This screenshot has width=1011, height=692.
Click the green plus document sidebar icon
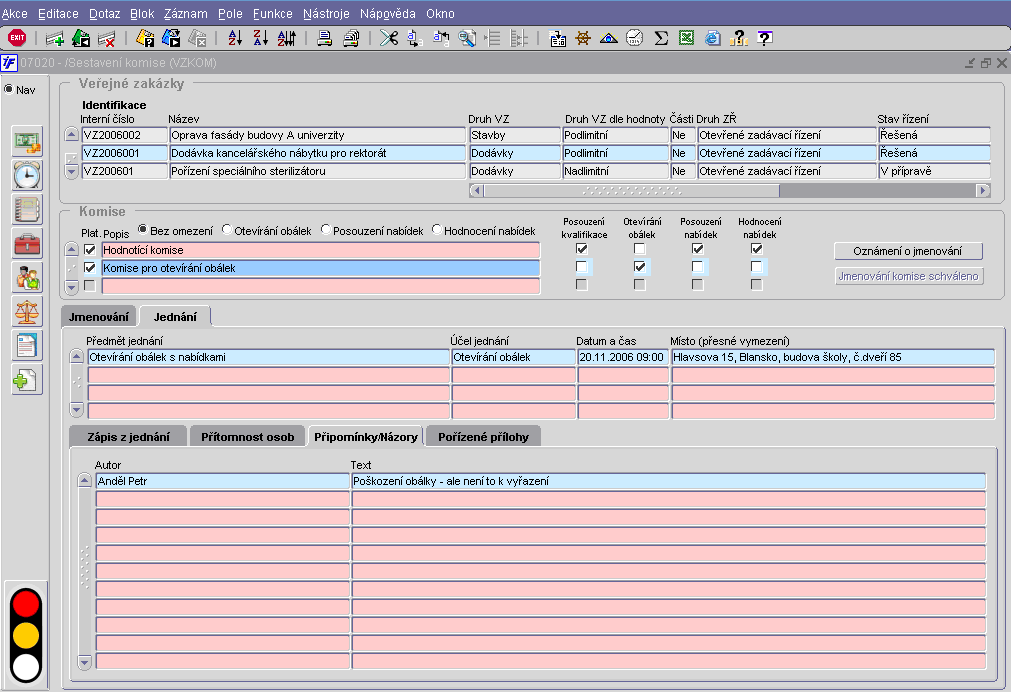pos(27,379)
